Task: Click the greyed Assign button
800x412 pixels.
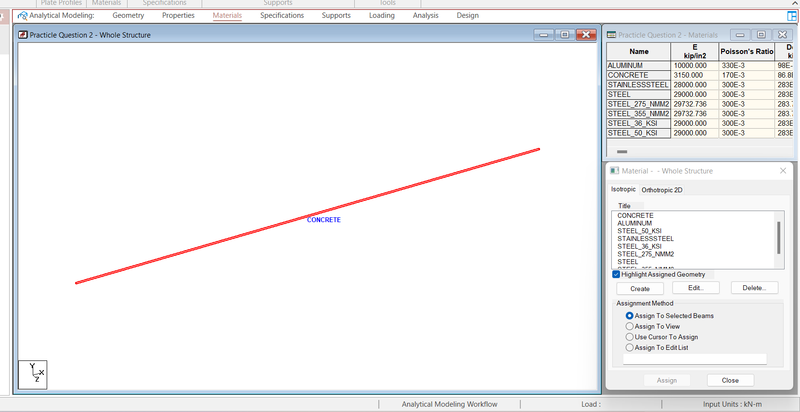Action: (x=667, y=380)
